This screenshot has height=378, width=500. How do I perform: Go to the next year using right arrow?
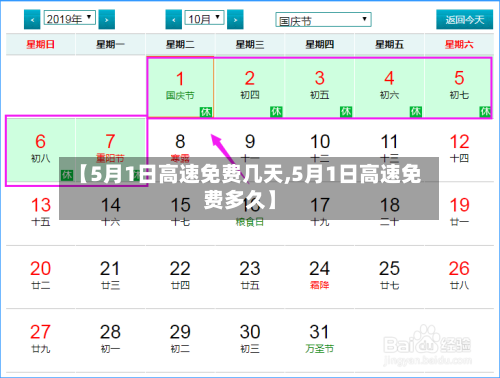(x=107, y=20)
